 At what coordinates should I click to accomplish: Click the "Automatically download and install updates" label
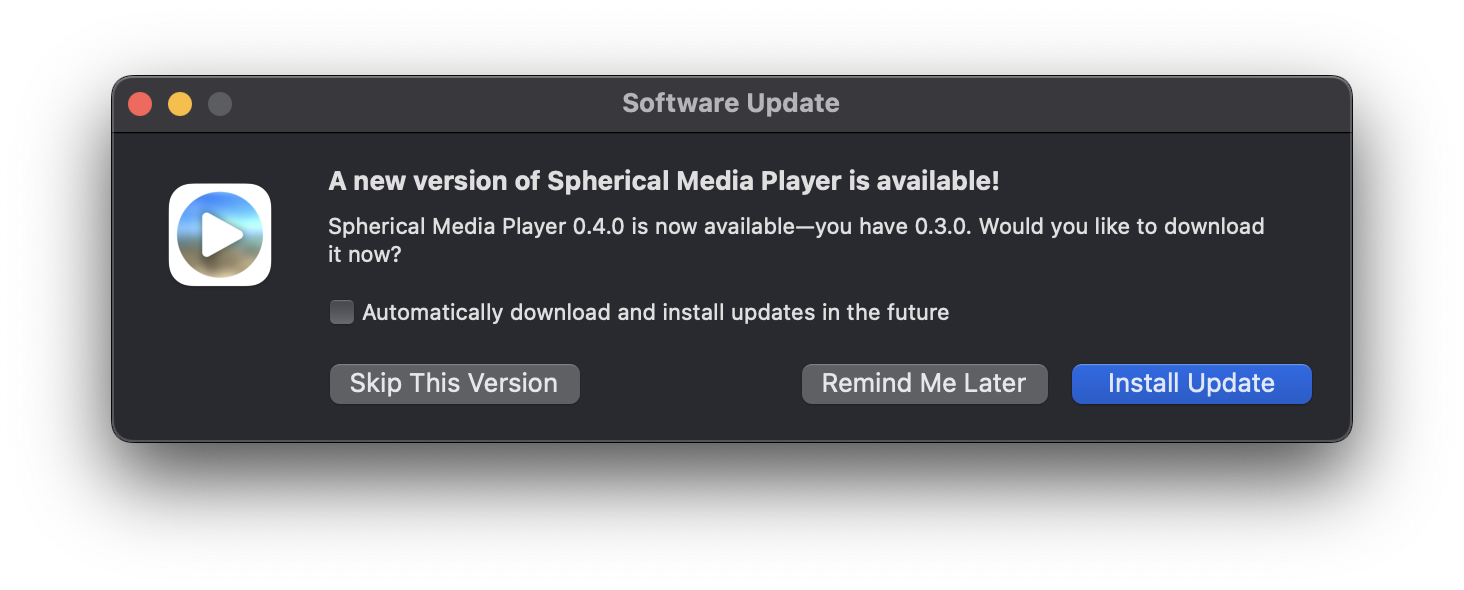[x=655, y=313]
